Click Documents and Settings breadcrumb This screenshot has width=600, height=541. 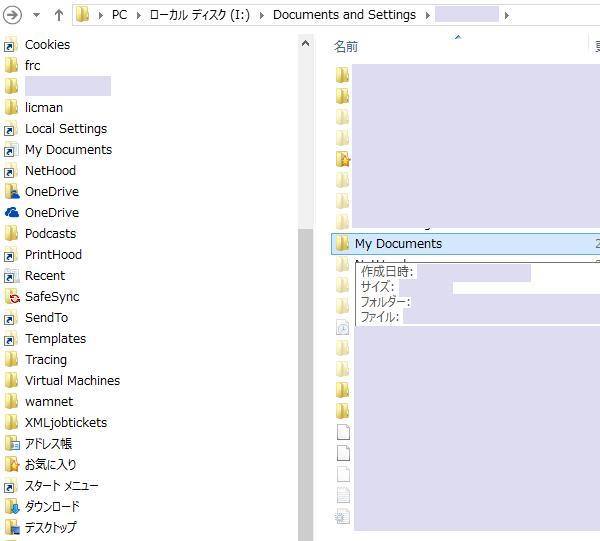pyautogui.click(x=344, y=15)
